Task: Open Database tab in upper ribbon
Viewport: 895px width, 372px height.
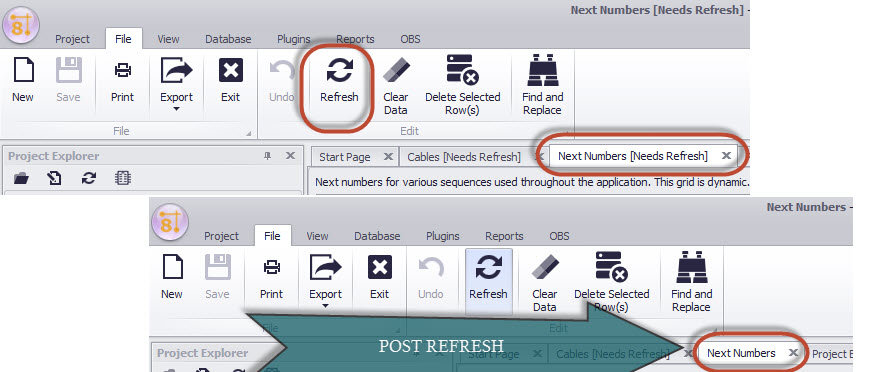Action: [x=228, y=39]
